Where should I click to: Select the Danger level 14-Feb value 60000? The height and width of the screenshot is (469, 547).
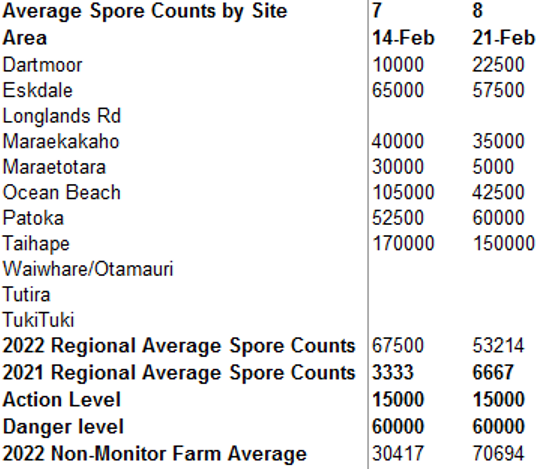click(398, 426)
